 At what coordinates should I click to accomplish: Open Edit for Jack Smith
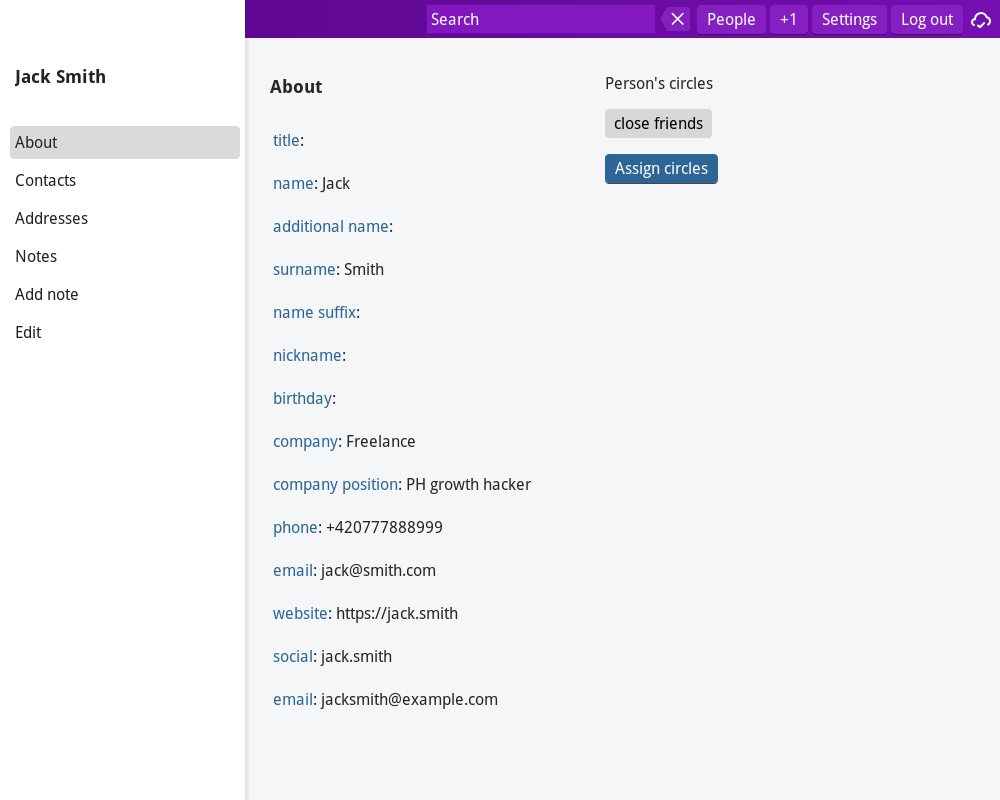[28, 332]
